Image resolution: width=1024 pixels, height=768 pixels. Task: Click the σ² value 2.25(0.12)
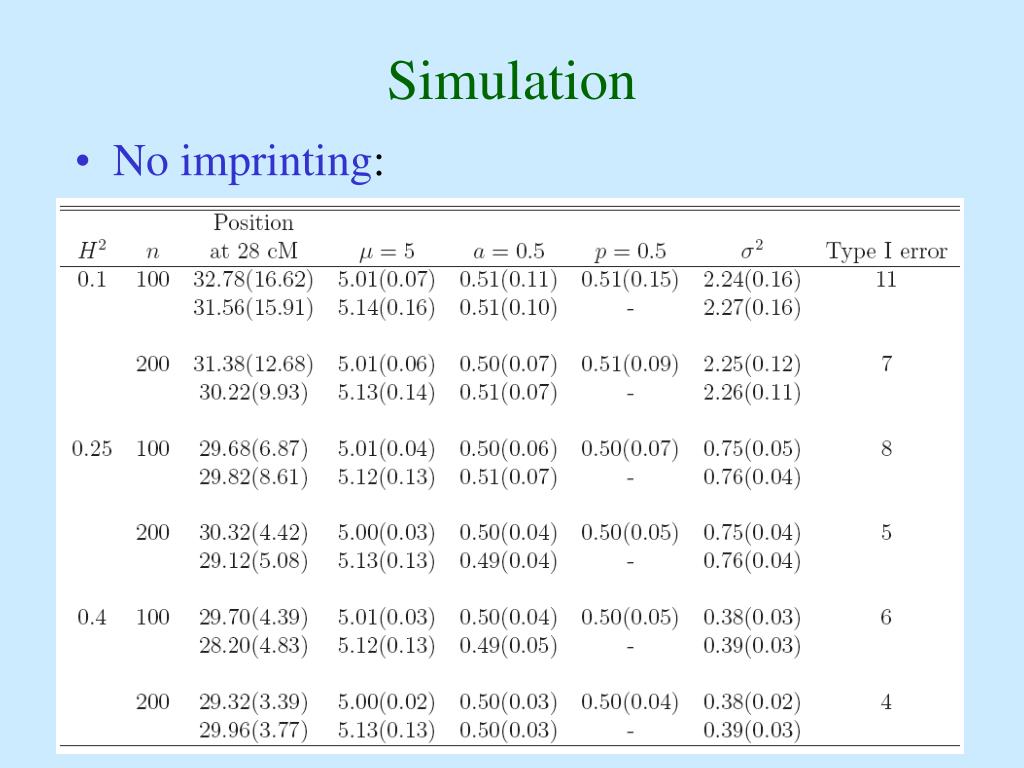coord(752,364)
